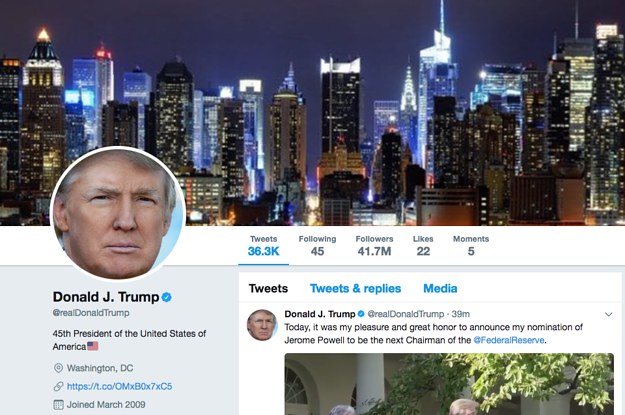Switch to the Tweets & replies tab
The width and height of the screenshot is (625, 415).
point(356,288)
